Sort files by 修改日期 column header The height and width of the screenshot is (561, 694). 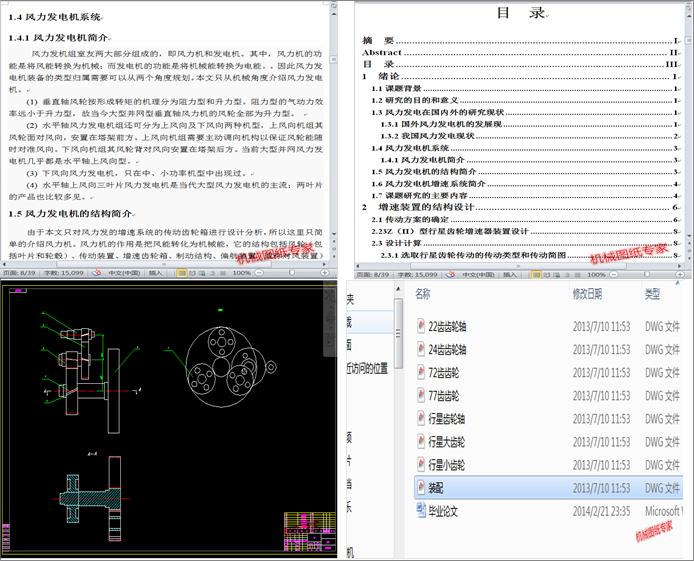tap(587, 293)
